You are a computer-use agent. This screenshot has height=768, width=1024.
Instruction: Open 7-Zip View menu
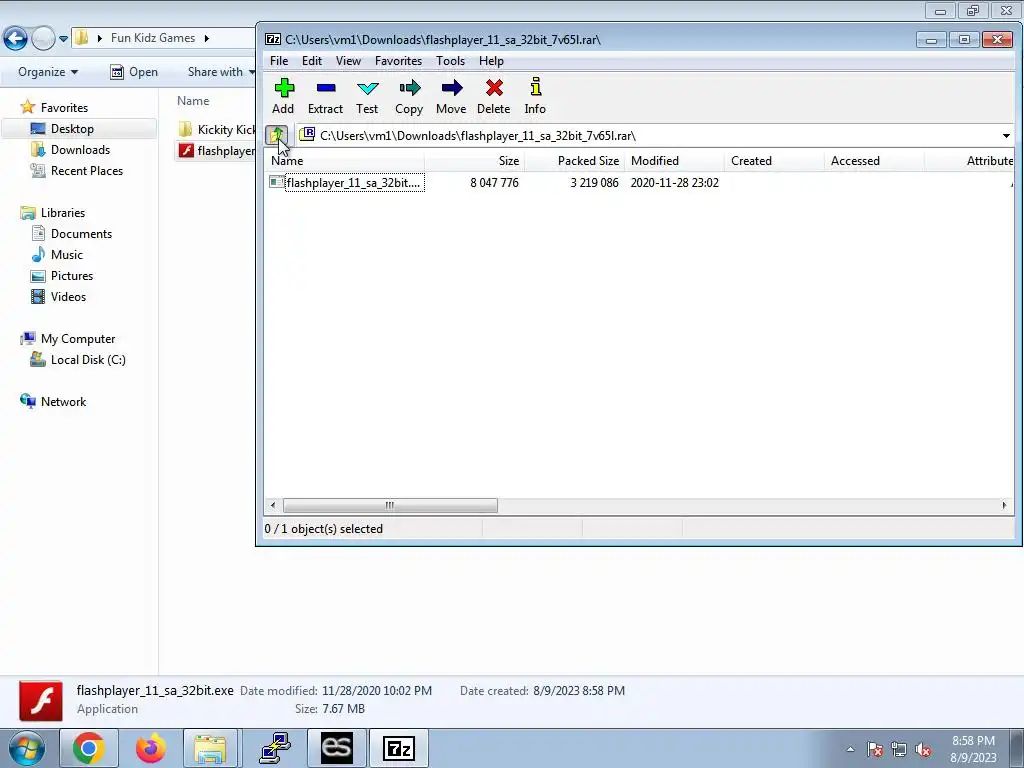348,61
